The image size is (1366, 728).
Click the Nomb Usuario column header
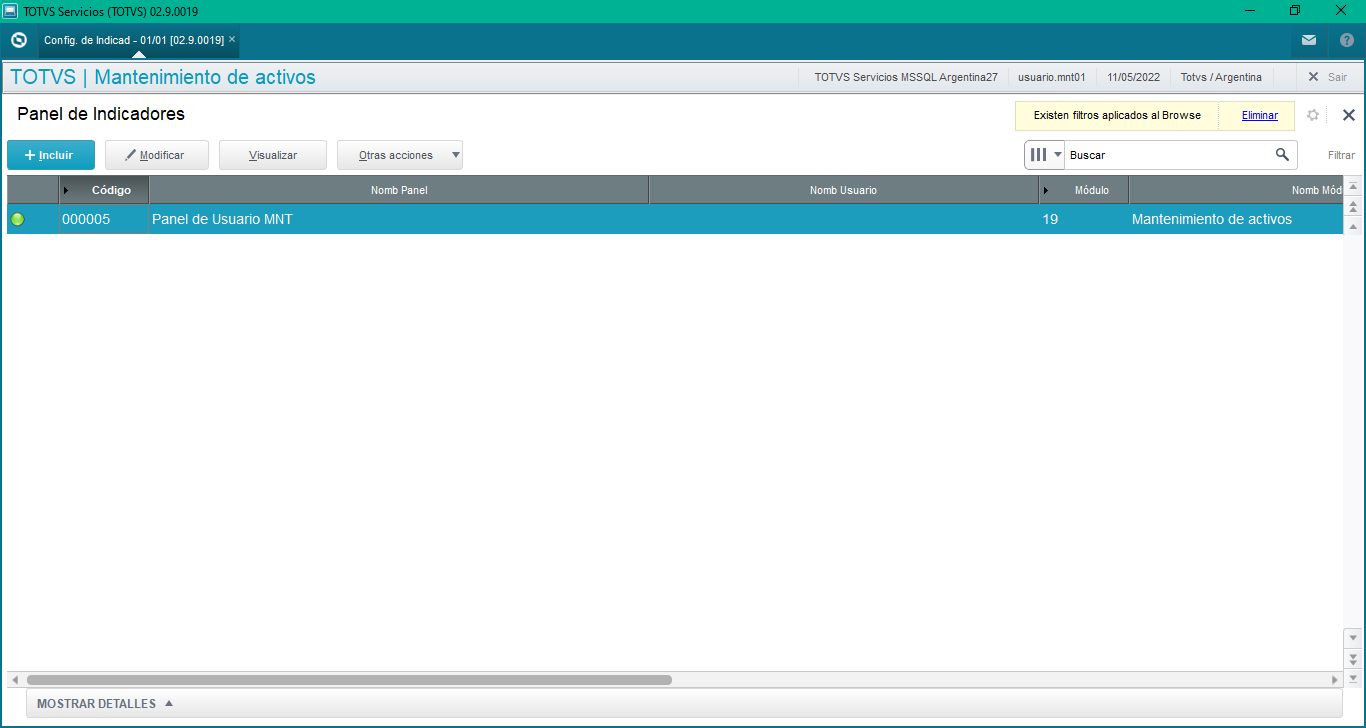pos(843,190)
